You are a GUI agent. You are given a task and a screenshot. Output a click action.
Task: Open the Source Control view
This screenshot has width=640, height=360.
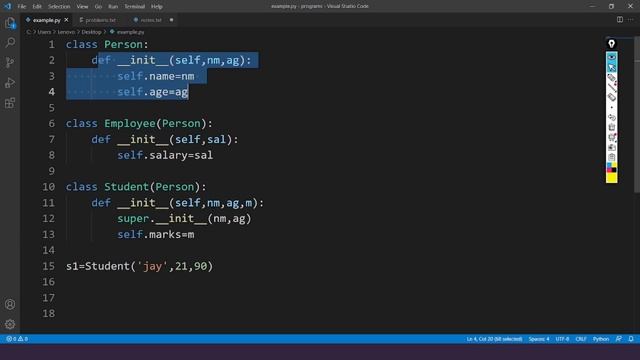point(10,62)
